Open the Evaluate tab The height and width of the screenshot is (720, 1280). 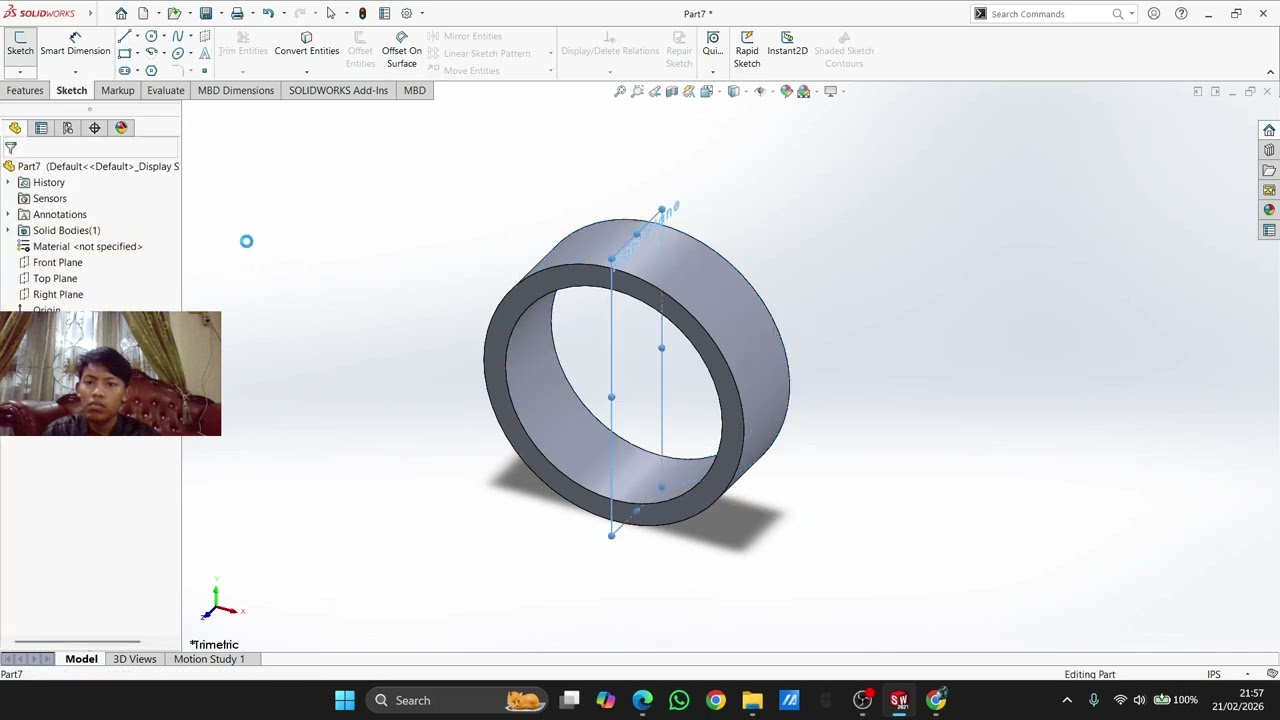[x=165, y=90]
